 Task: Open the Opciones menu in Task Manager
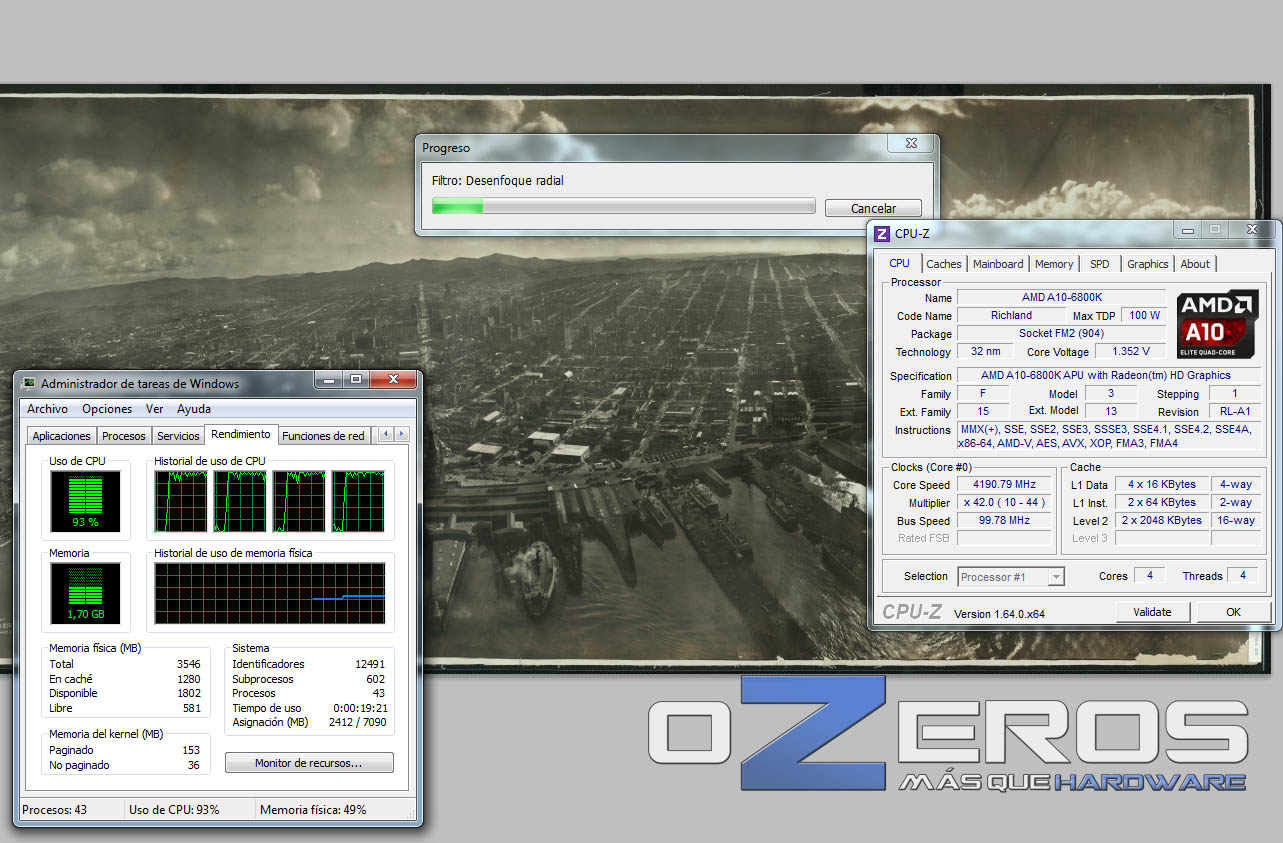tap(107, 409)
